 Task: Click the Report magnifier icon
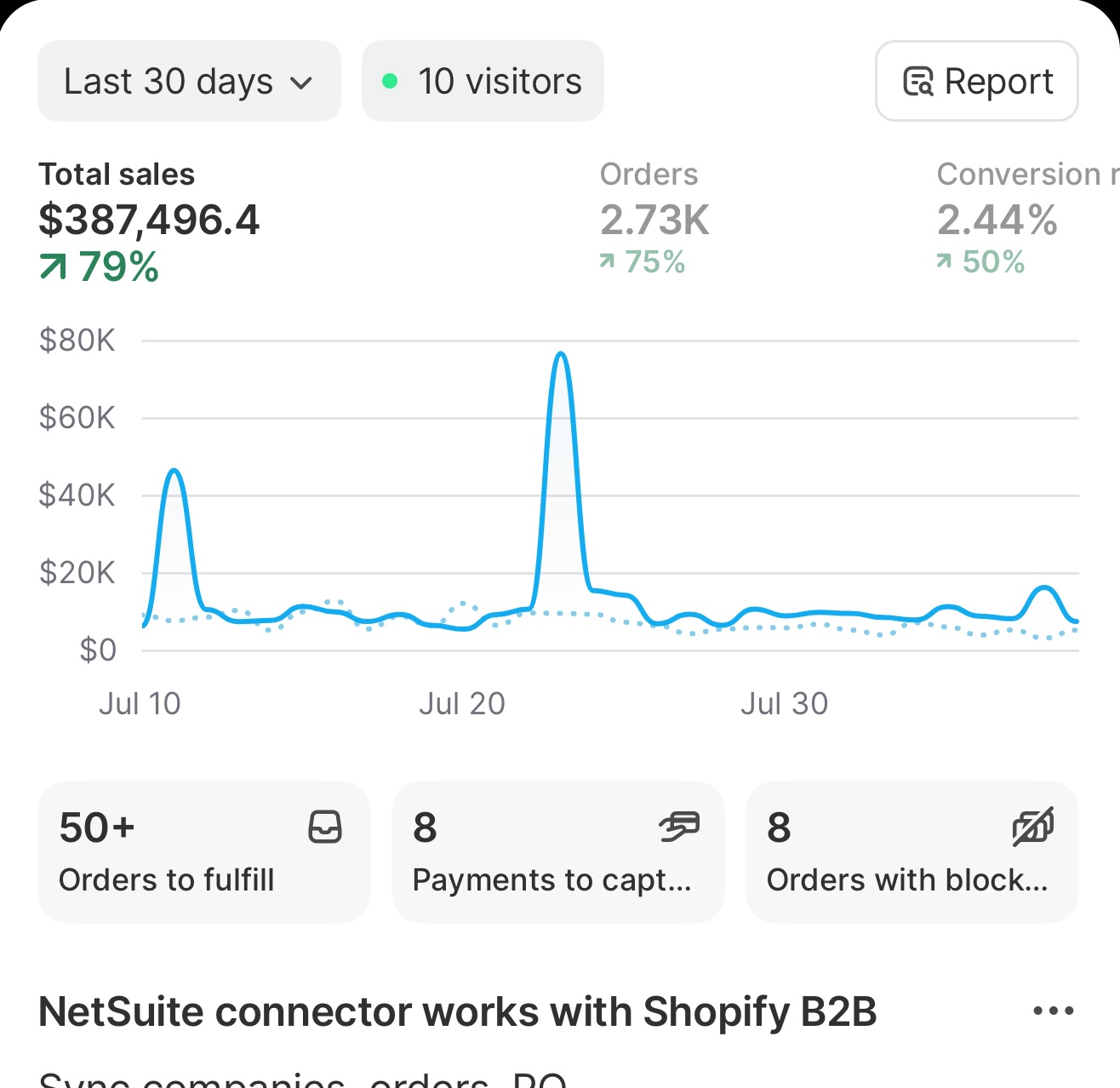(920, 81)
